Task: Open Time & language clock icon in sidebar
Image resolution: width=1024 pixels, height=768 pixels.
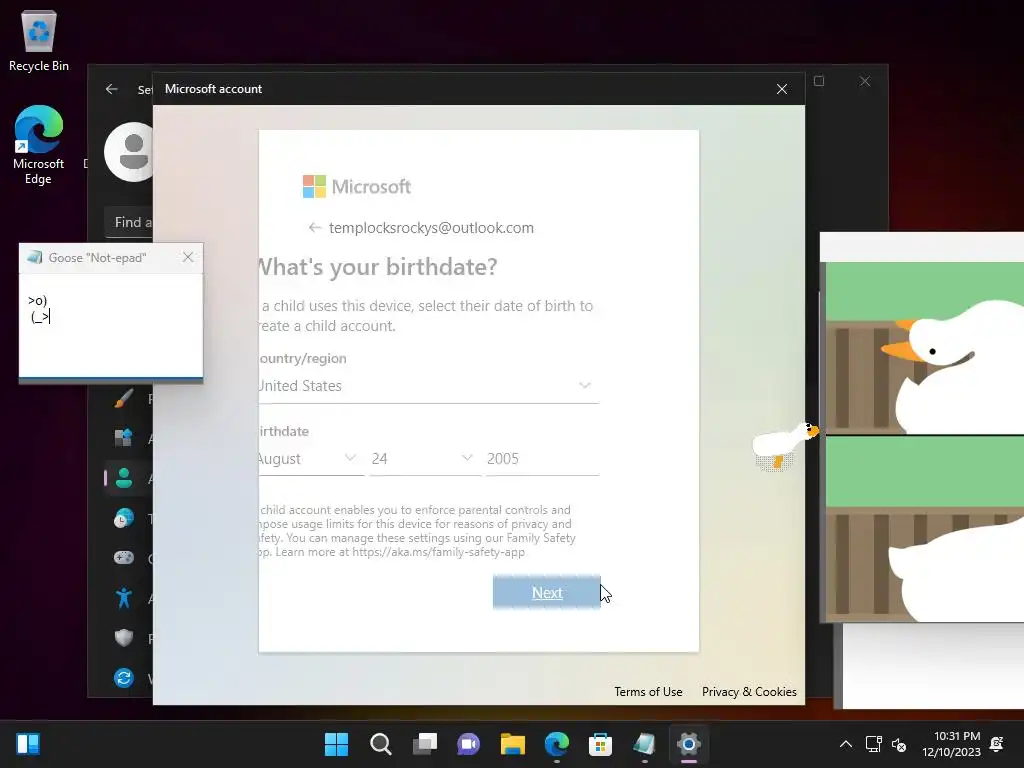Action: (123, 518)
